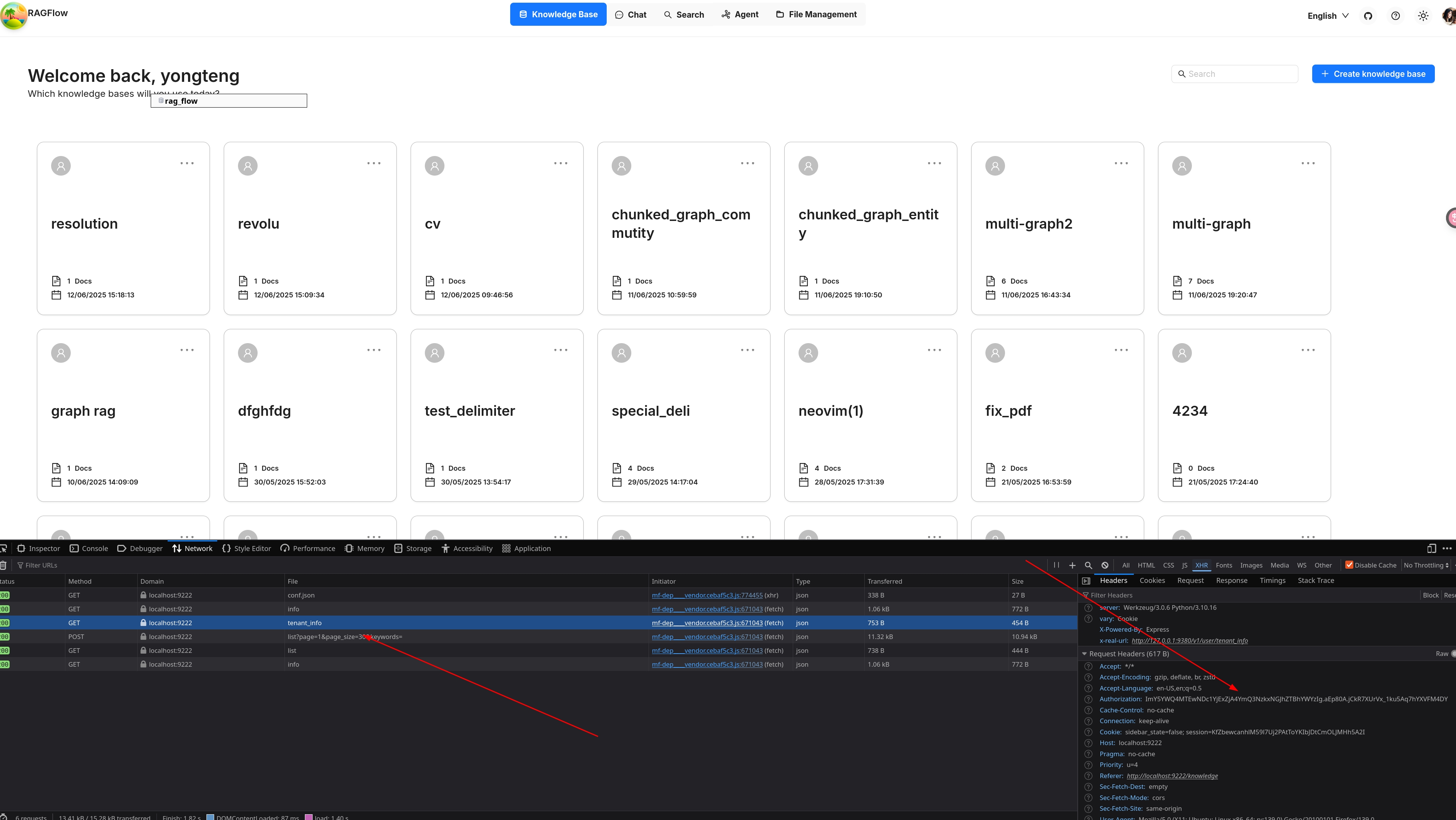Click the request blocking icon
This screenshot has width=1456, height=820.
pyautogui.click(x=1105, y=565)
